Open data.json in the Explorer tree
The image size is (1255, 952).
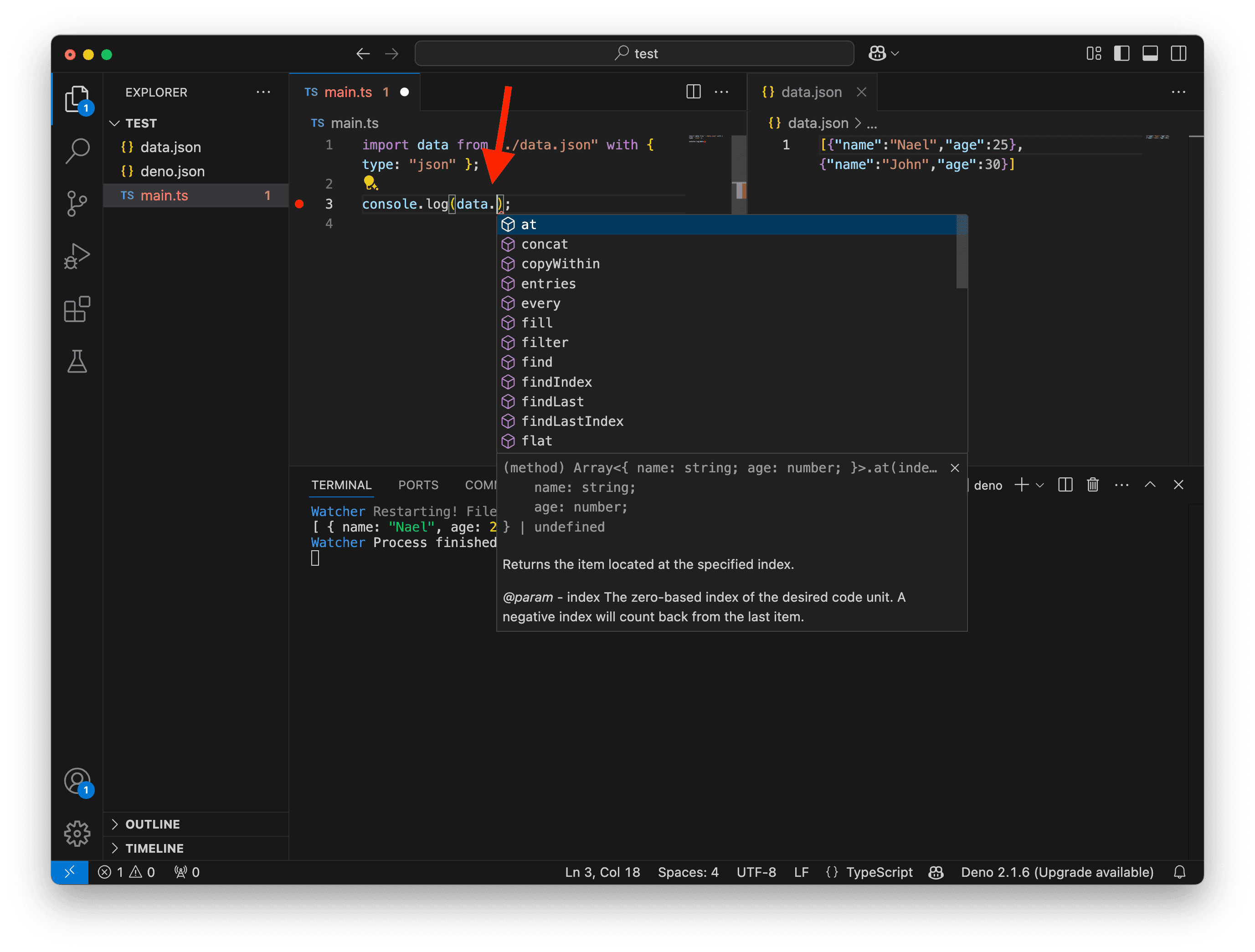[196, 148]
